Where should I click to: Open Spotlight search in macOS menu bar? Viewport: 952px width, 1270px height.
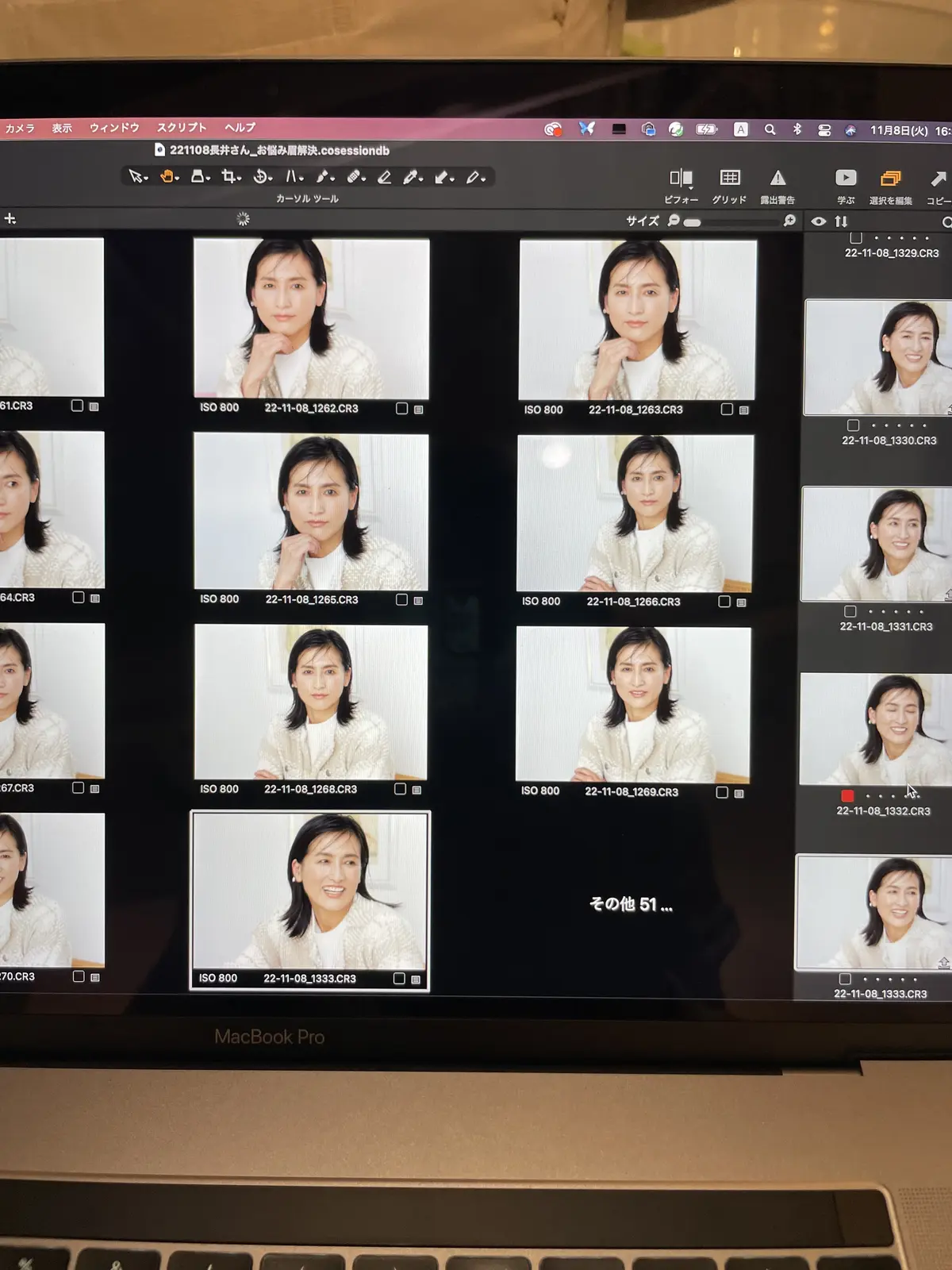[770, 129]
